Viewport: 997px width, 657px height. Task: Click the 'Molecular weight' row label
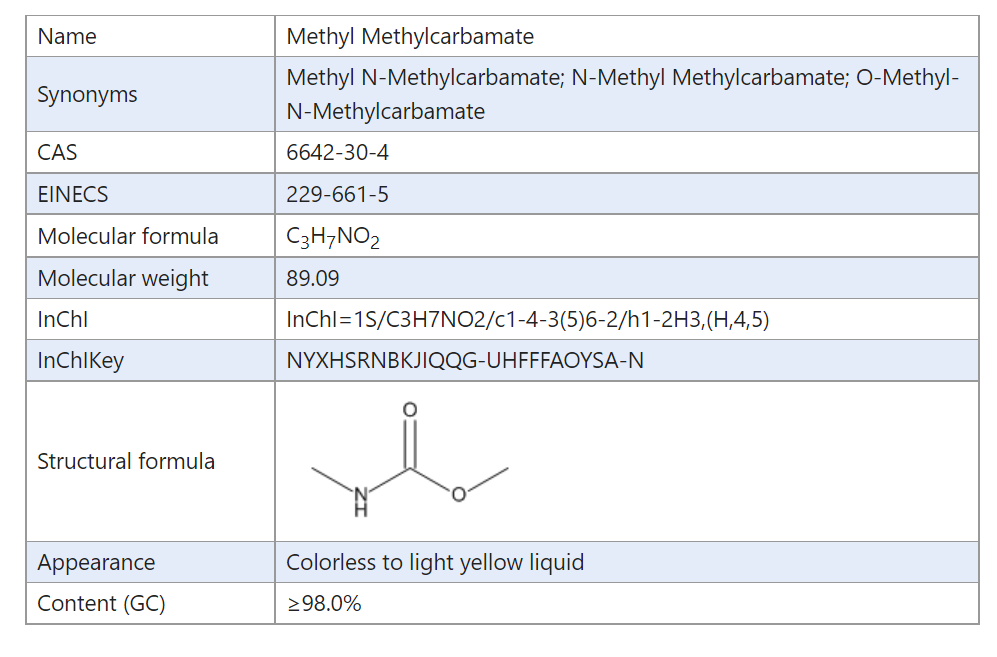pos(123,278)
